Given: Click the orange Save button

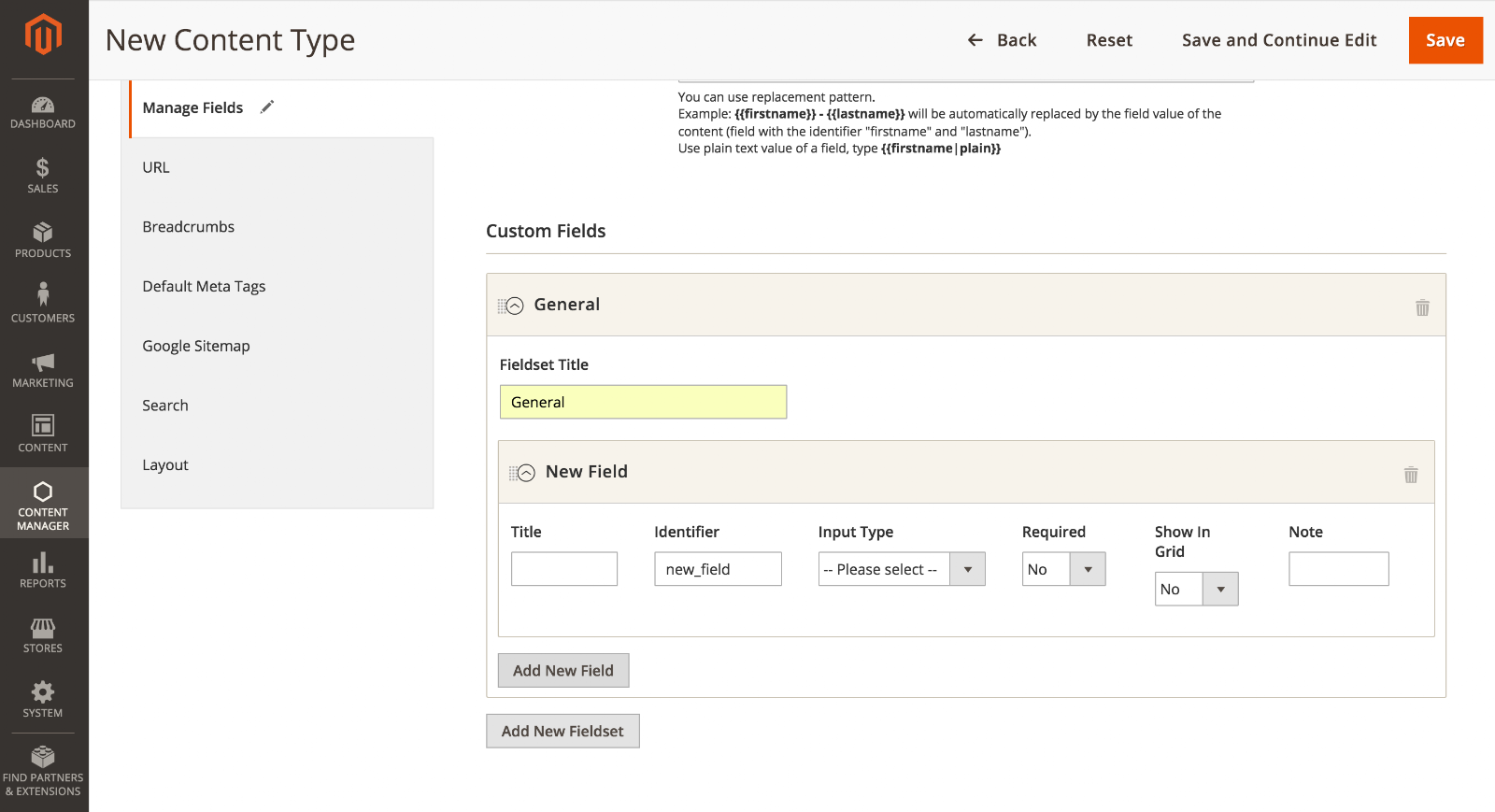Looking at the screenshot, I should point(1445,40).
